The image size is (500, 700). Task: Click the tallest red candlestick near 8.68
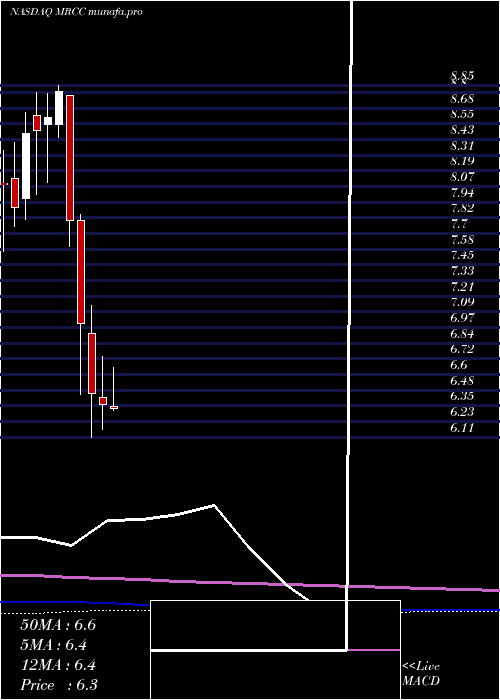(70, 158)
